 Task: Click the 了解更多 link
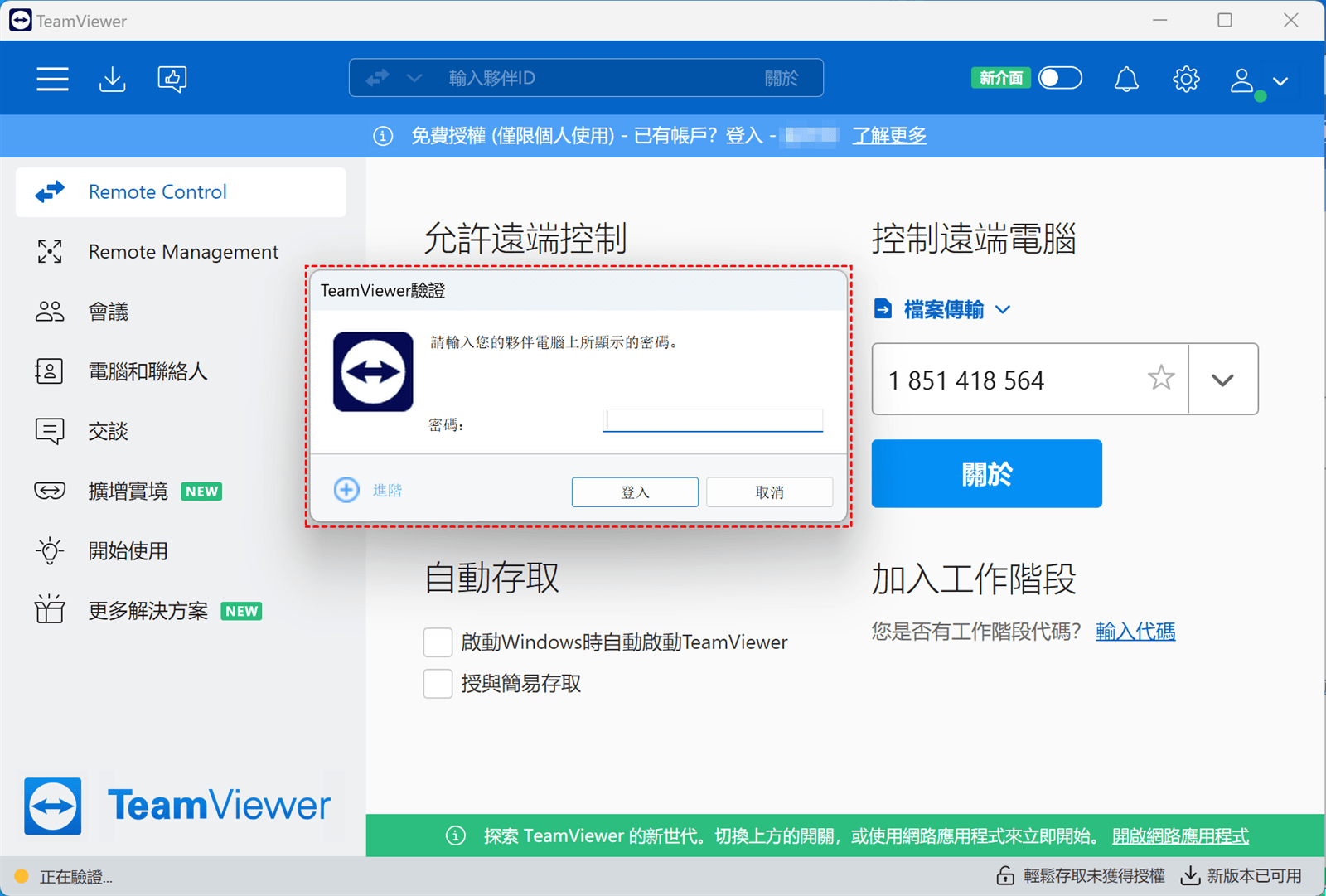pyautogui.click(x=889, y=136)
